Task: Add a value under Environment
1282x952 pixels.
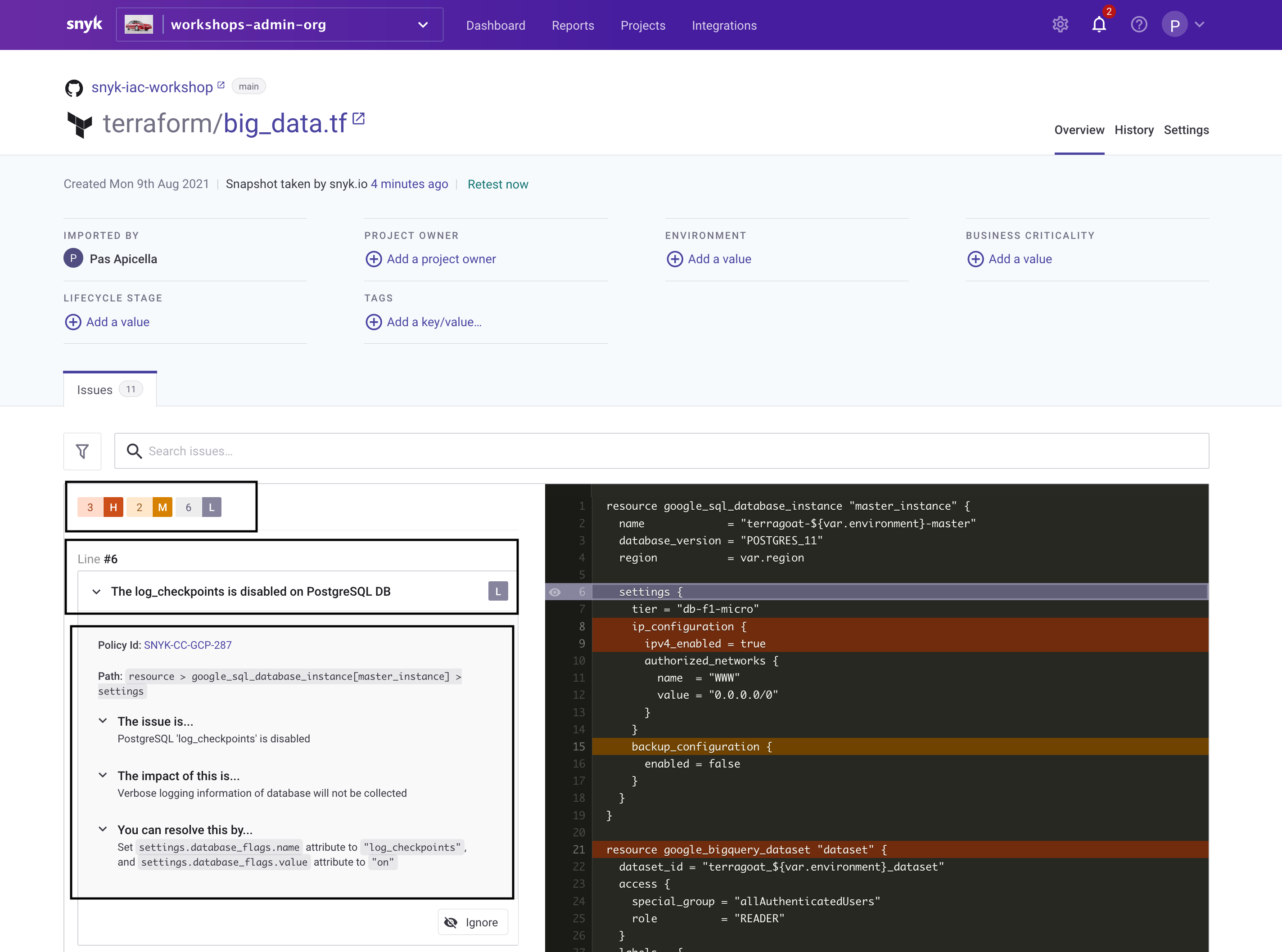Action: [709, 259]
